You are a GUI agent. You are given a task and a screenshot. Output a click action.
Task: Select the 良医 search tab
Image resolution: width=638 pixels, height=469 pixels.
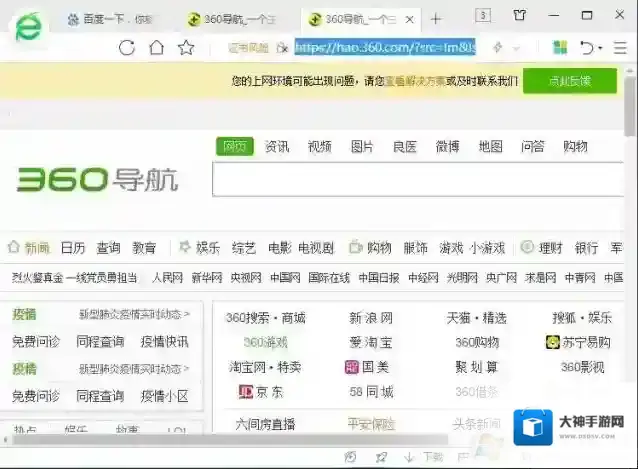(x=405, y=146)
